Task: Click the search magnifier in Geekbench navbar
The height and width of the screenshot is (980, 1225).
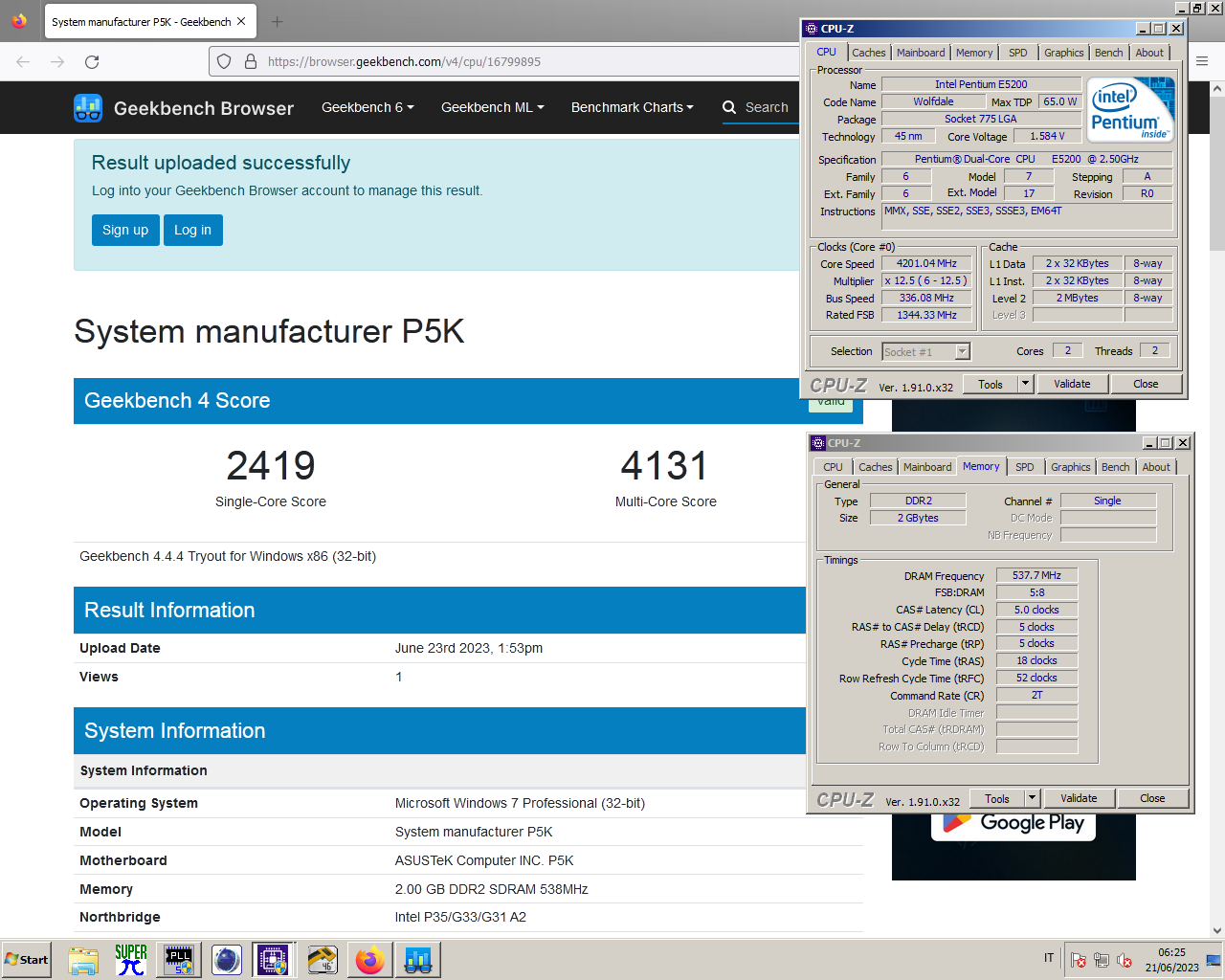Action: pyautogui.click(x=729, y=107)
